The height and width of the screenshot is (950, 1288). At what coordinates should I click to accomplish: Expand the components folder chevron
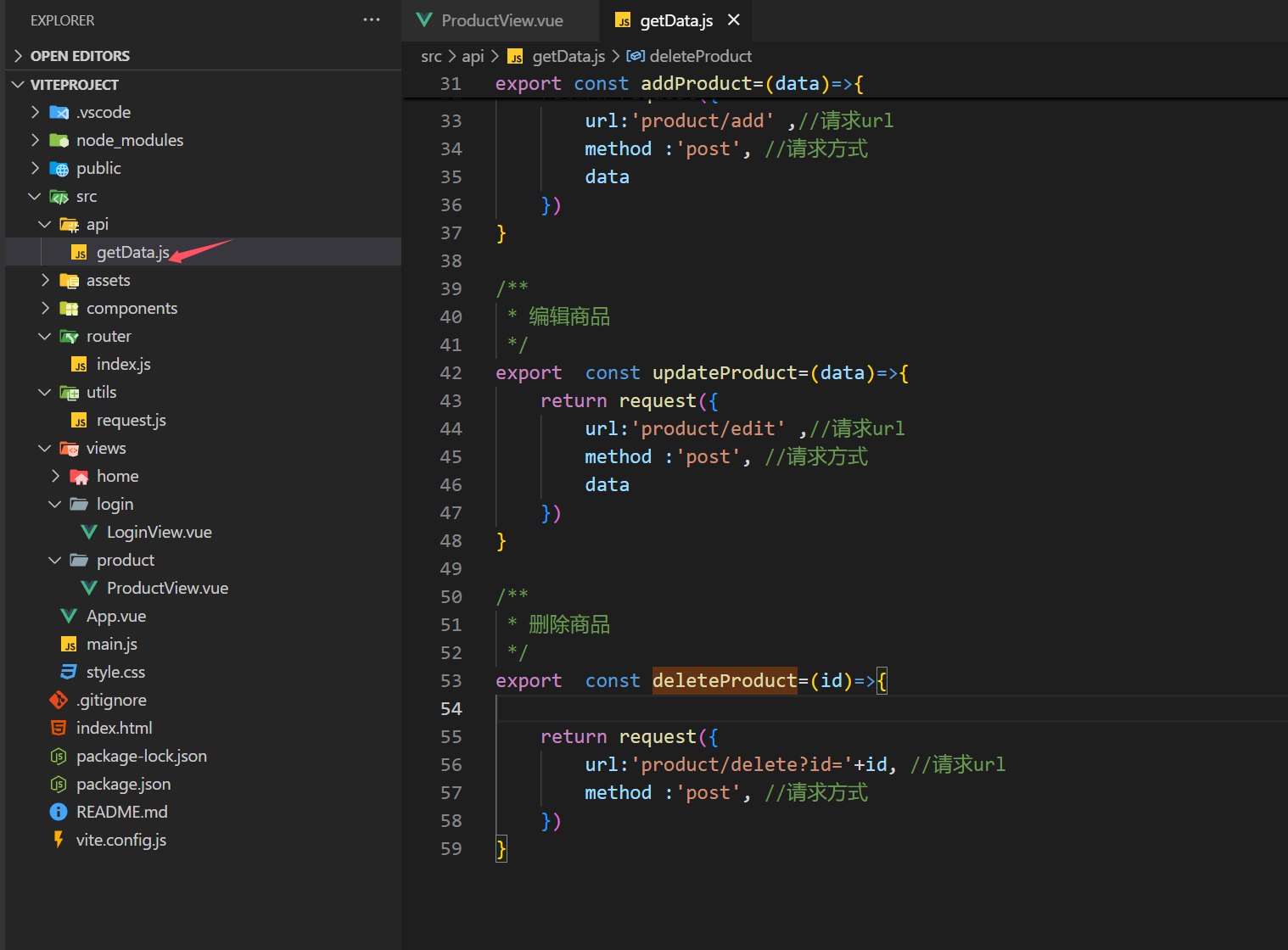(45, 308)
